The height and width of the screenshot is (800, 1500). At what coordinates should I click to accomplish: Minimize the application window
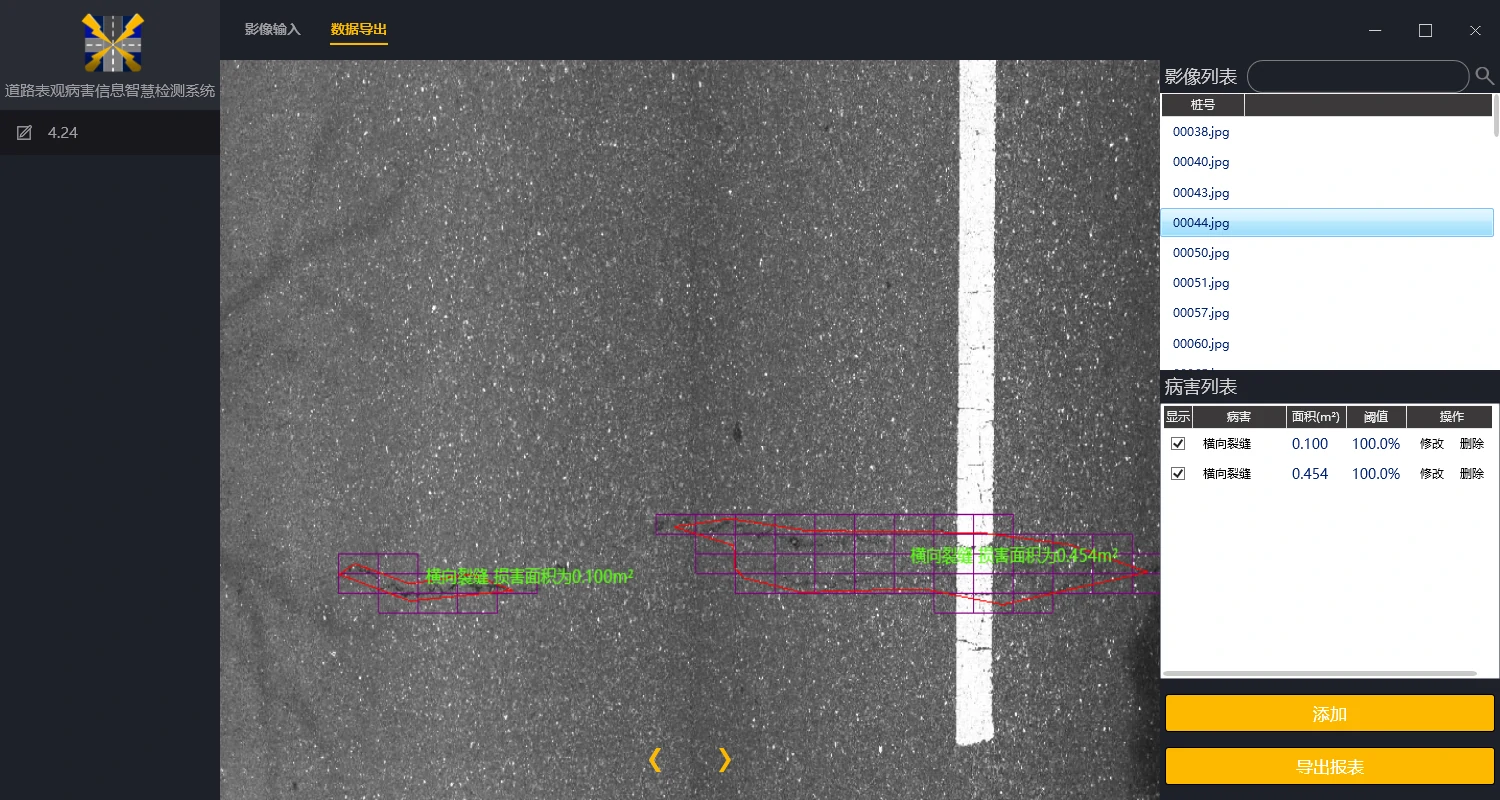pos(1376,31)
